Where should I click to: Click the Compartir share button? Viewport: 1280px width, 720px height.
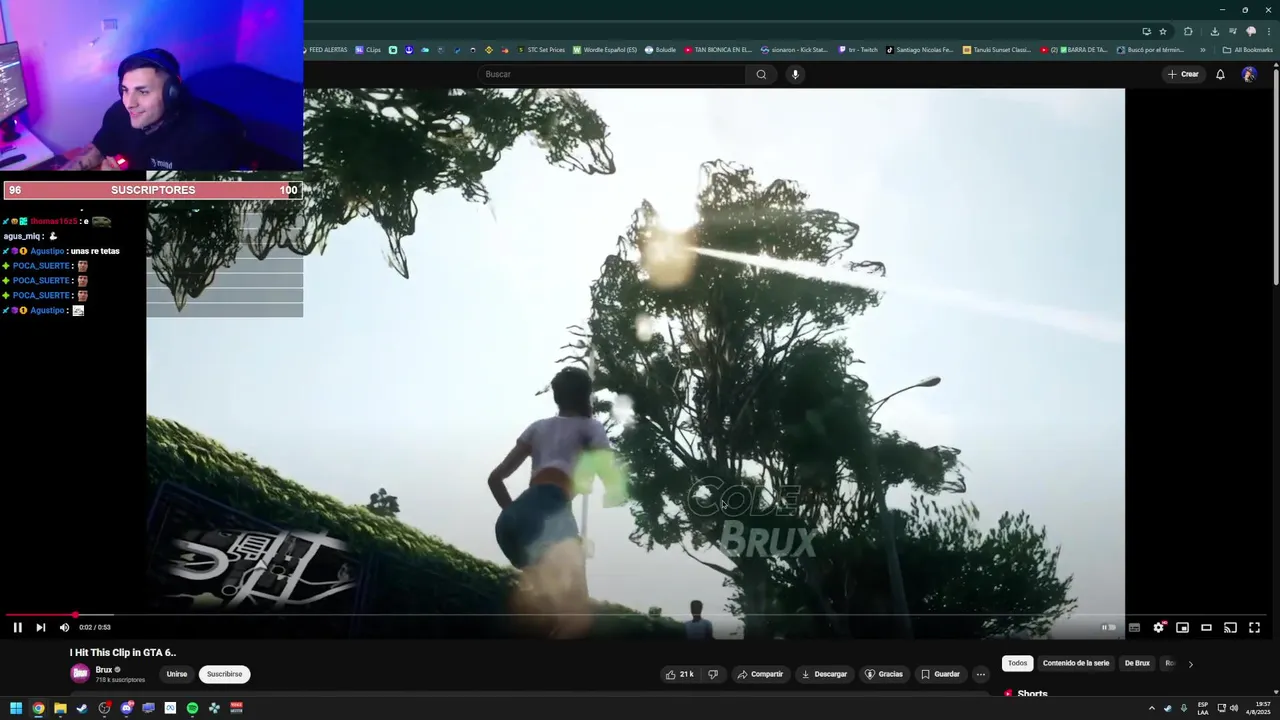tap(760, 674)
